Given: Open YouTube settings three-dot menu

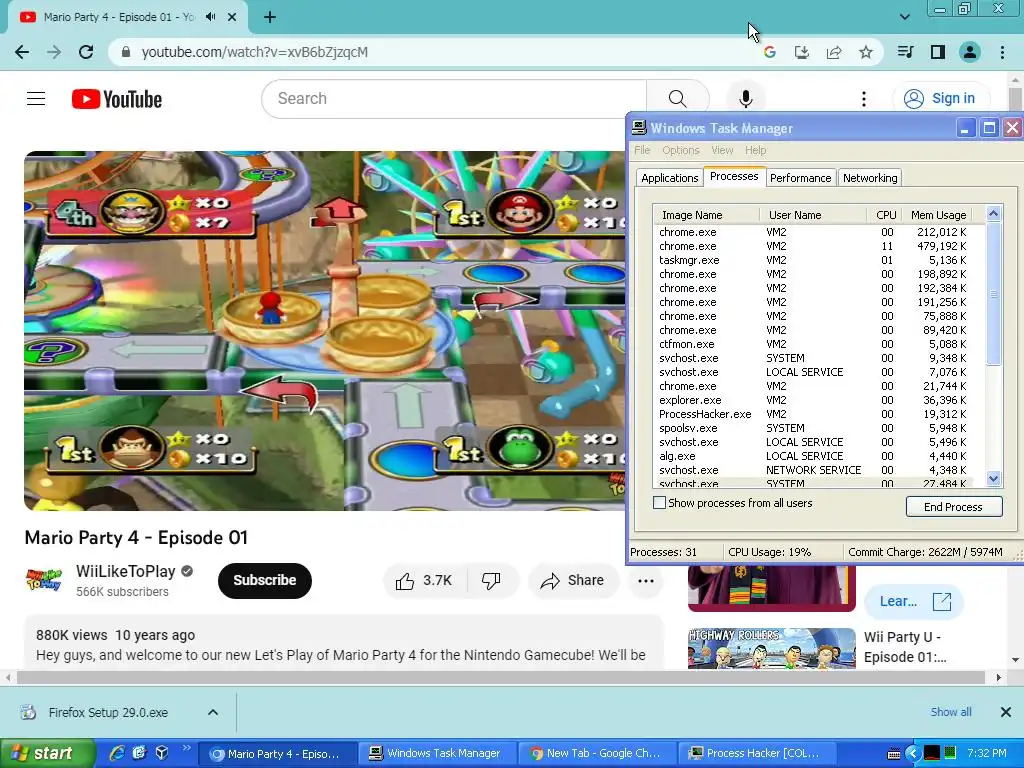Looking at the screenshot, I should pyautogui.click(x=863, y=99).
